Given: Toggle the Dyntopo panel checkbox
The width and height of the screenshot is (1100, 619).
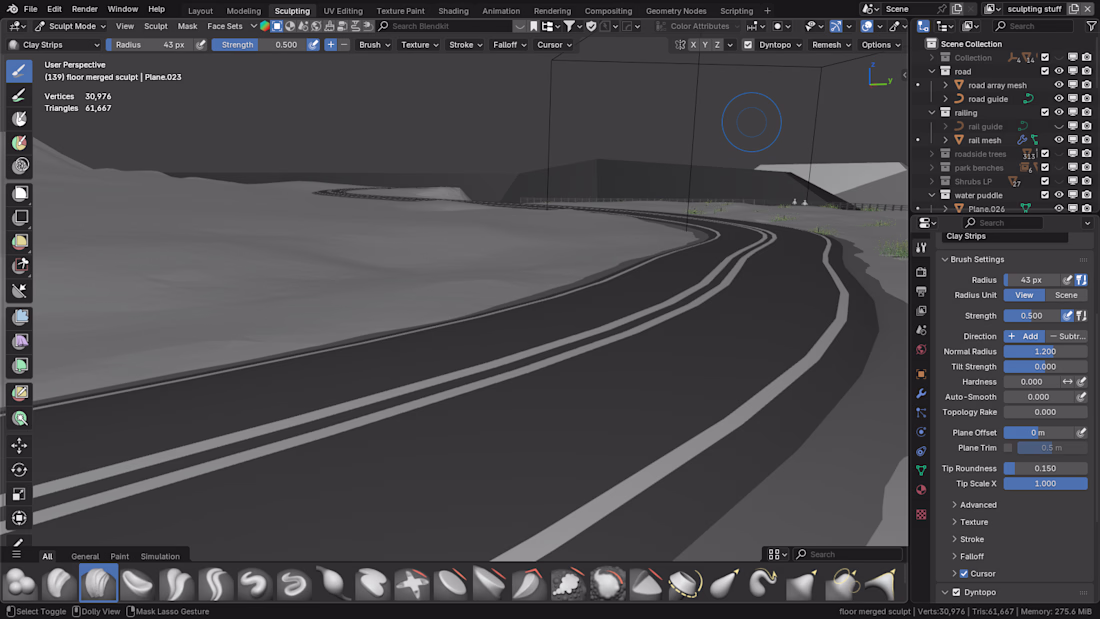Looking at the screenshot, I should pos(956,592).
